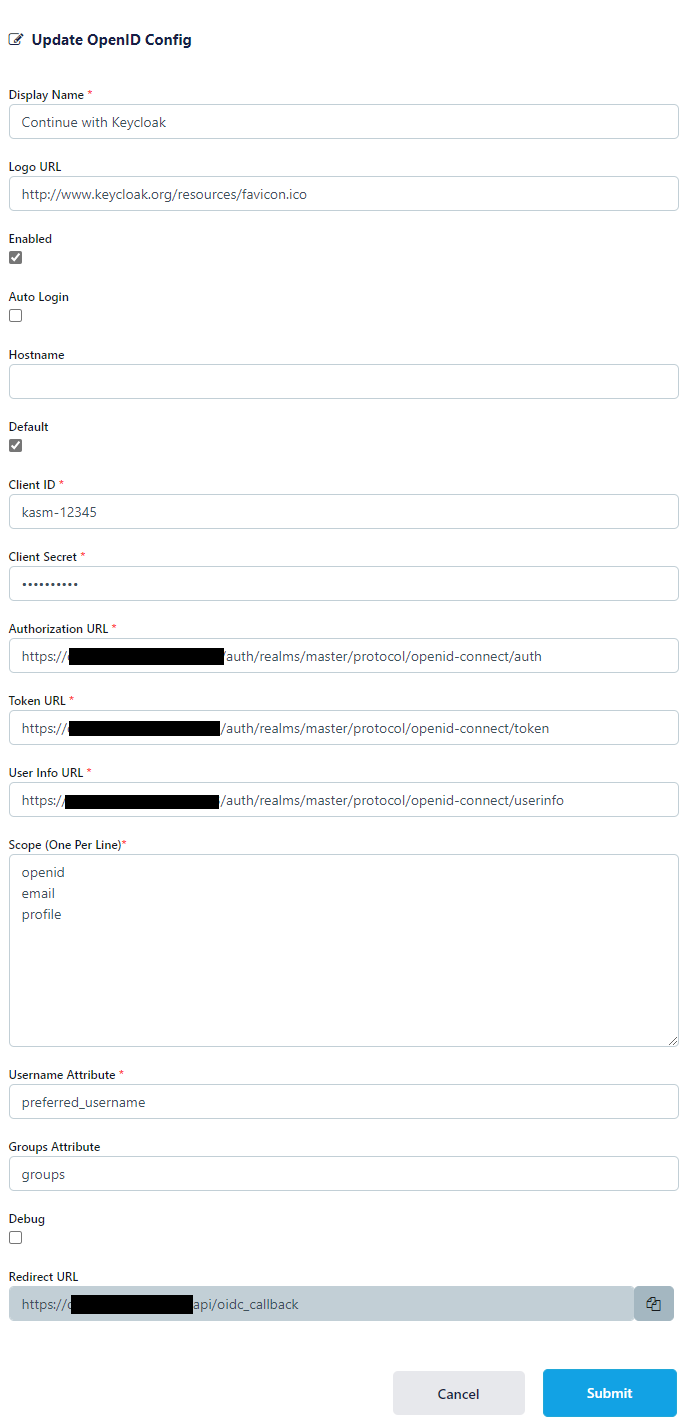Turn on the Debug checkbox
693x1425 pixels.
pyautogui.click(x=16, y=1238)
